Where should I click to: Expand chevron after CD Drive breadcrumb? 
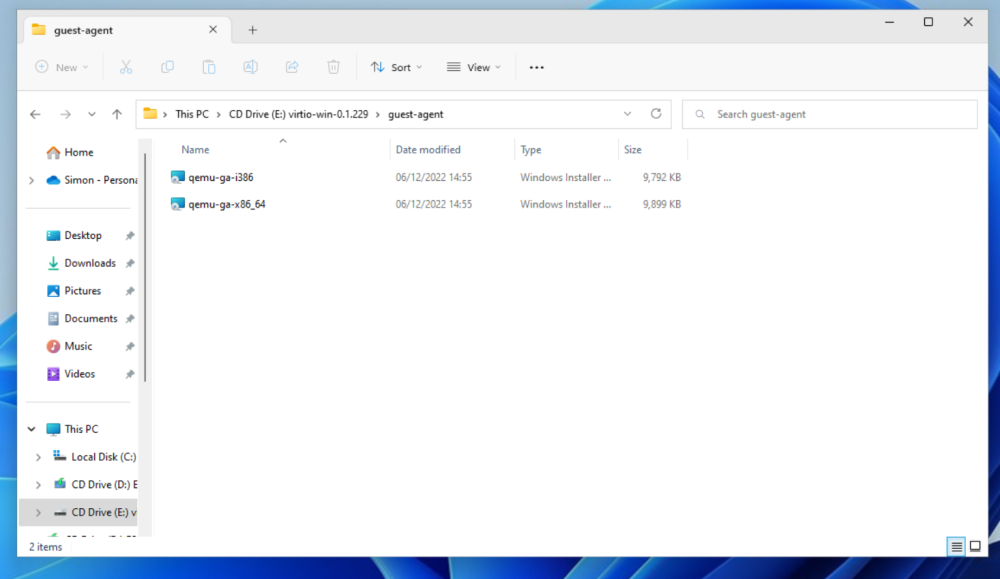[x=378, y=114]
